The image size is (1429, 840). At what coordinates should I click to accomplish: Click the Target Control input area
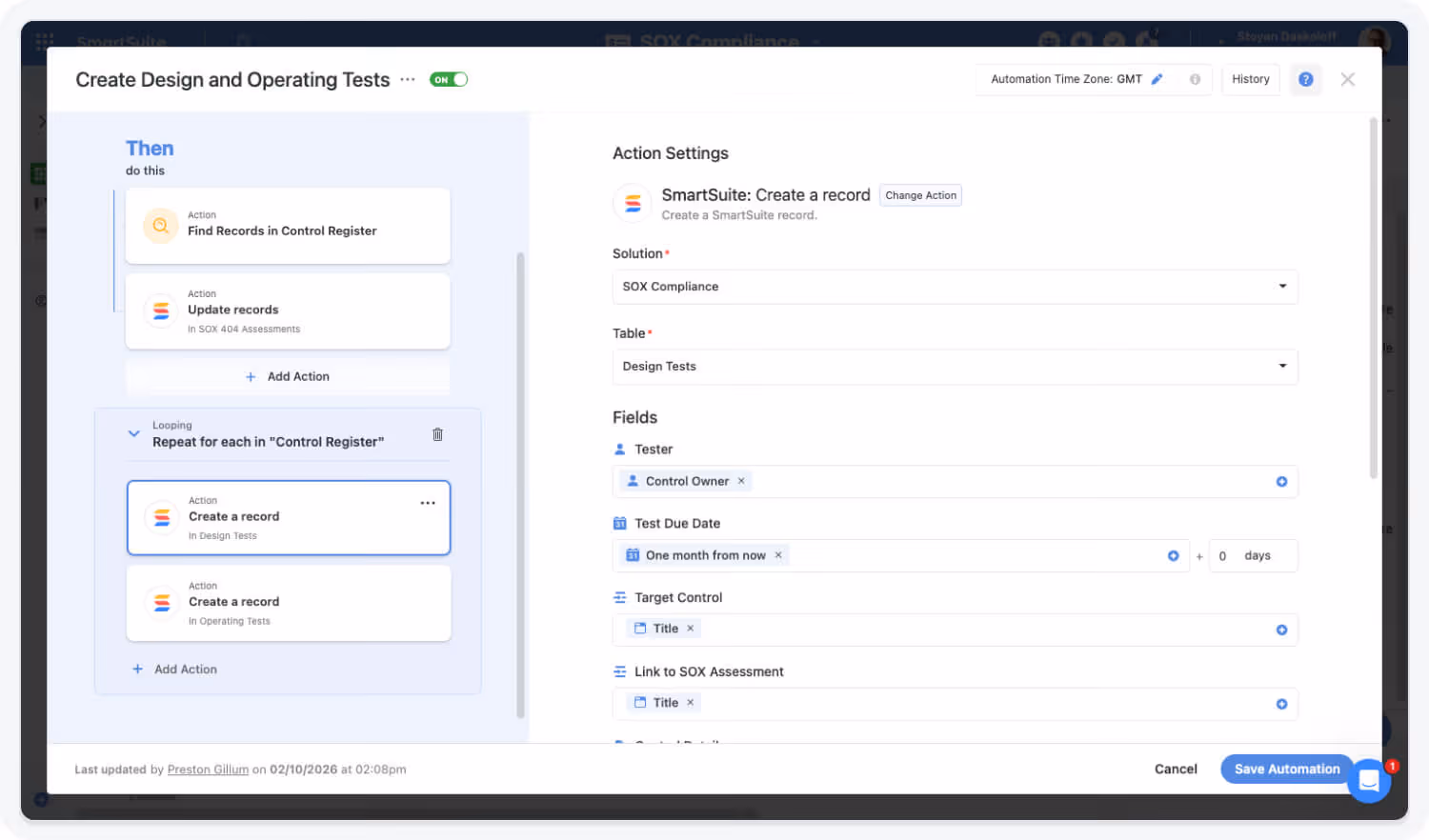tap(955, 630)
